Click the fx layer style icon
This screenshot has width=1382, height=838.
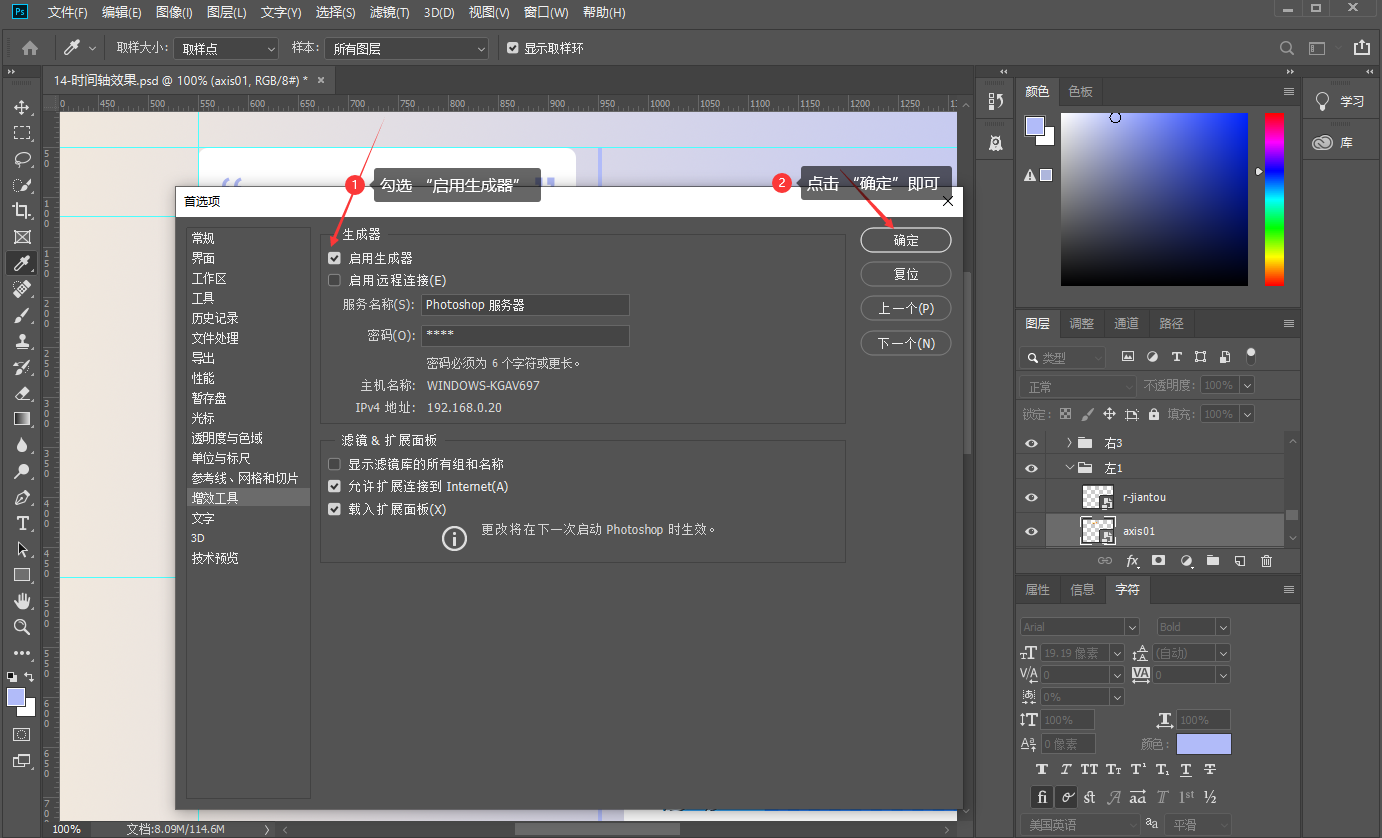[1133, 561]
